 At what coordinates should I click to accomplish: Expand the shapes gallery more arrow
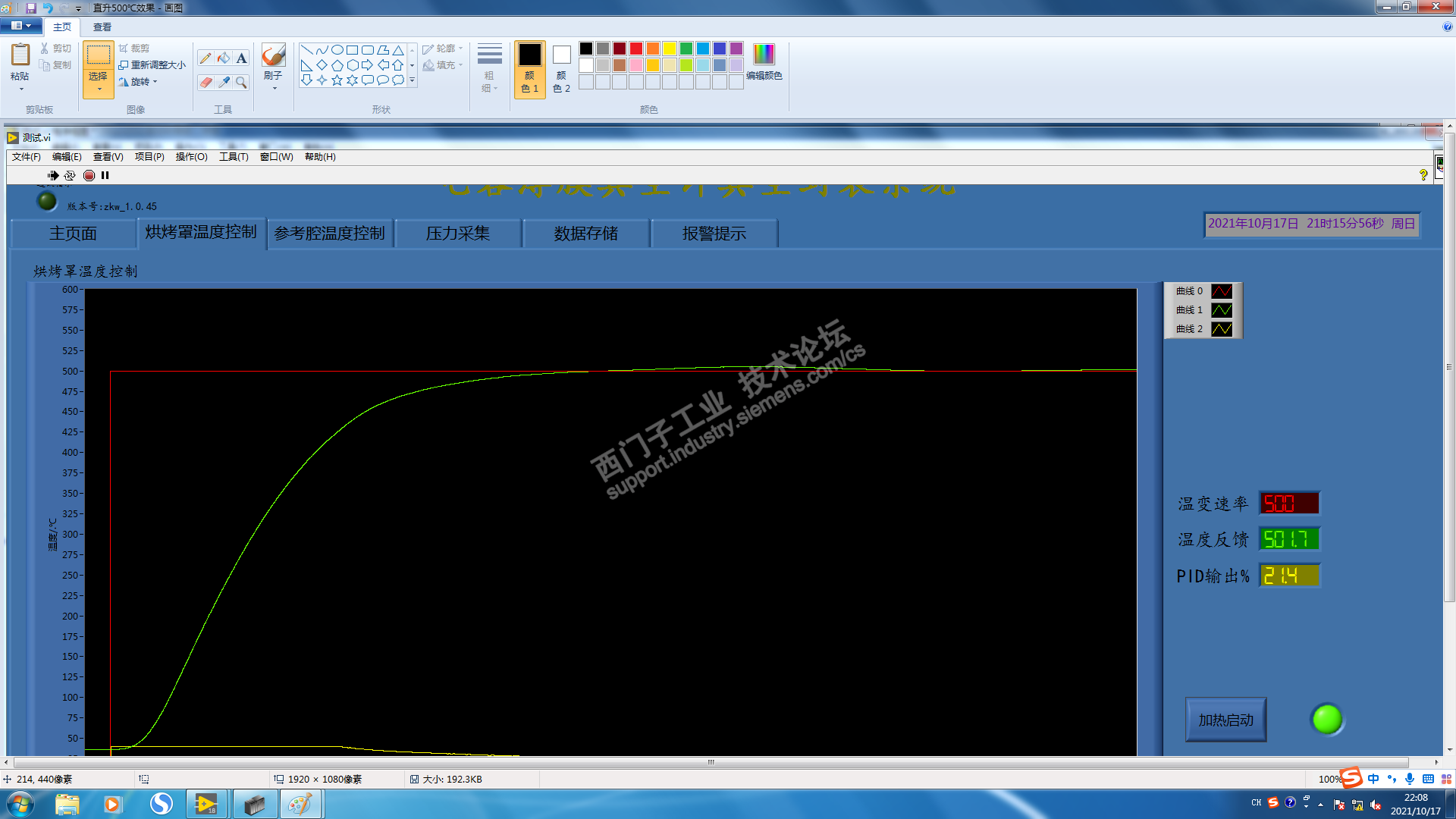[x=412, y=80]
